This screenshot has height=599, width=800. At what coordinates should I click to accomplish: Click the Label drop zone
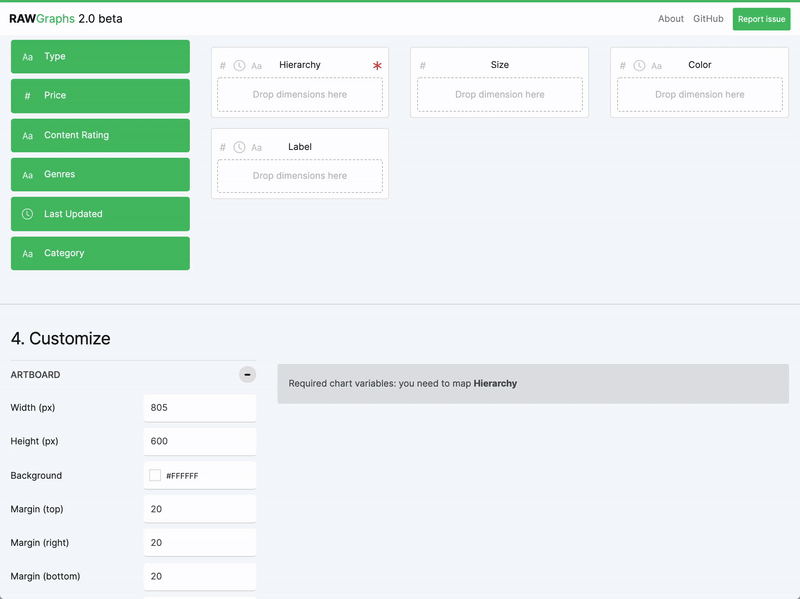[x=300, y=176]
